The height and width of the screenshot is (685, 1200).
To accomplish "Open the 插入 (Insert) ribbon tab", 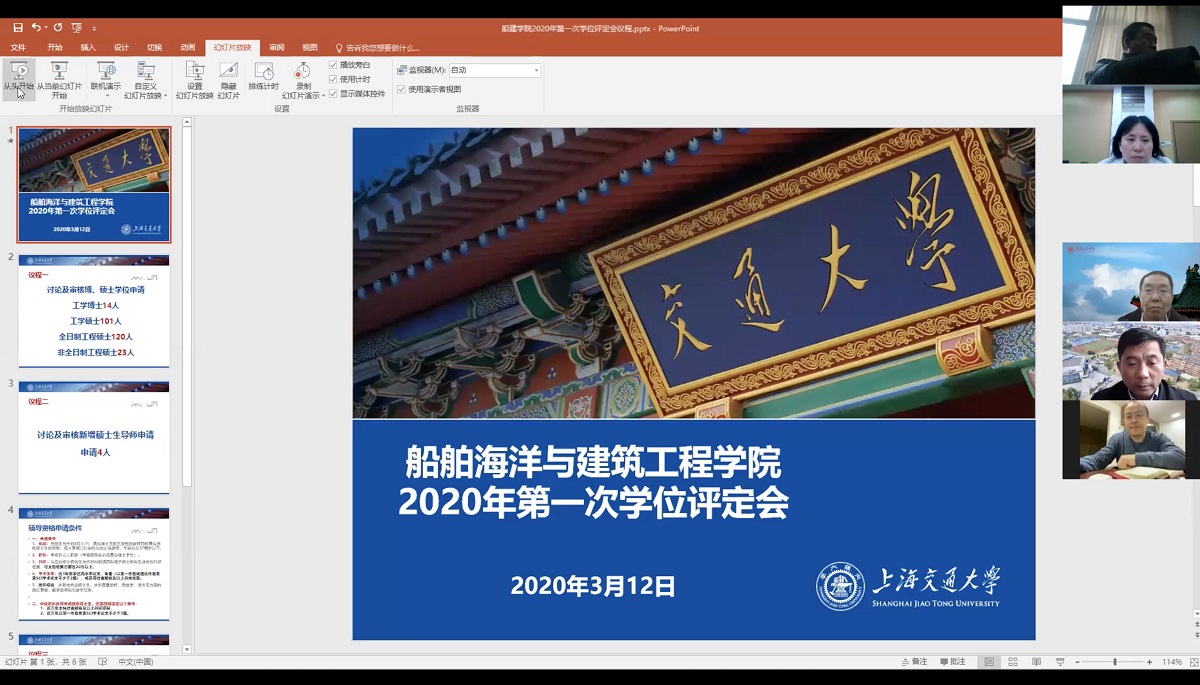I will (x=88, y=47).
